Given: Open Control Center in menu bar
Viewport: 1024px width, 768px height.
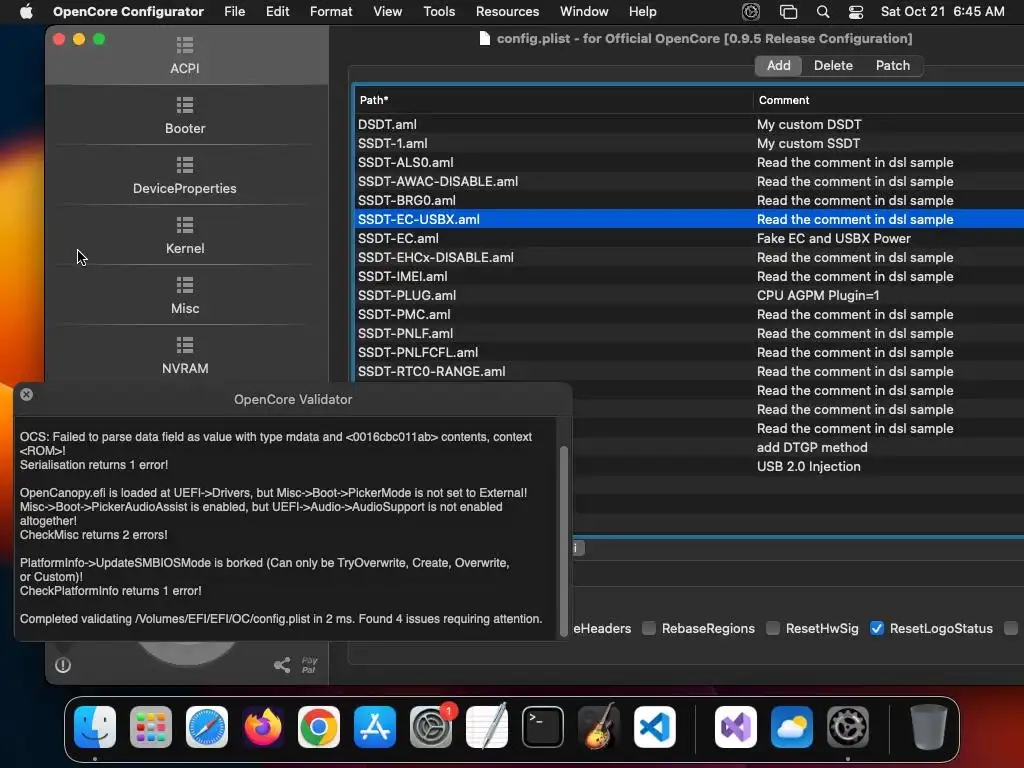Looking at the screenshot, I should pyautogui.click(x=856, y=12).
